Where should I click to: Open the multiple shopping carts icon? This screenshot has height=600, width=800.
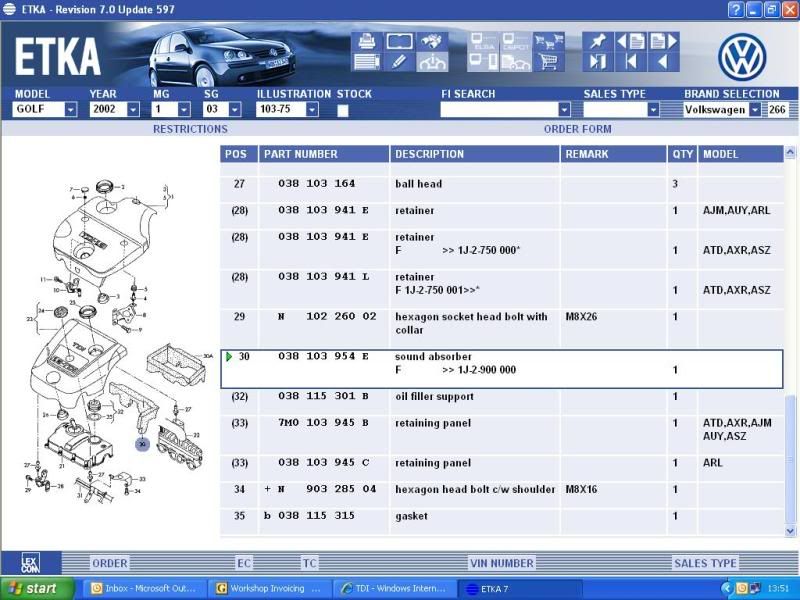click(548, 41)
